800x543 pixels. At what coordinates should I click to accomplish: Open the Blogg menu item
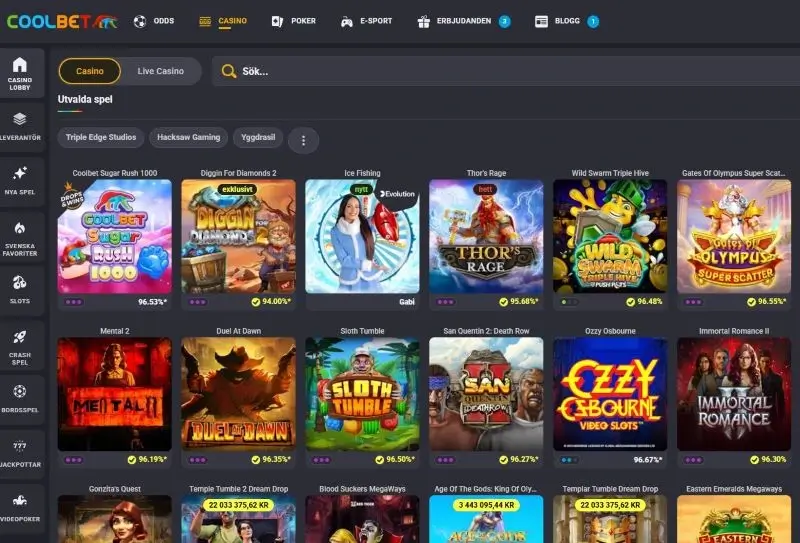[567, 21]
